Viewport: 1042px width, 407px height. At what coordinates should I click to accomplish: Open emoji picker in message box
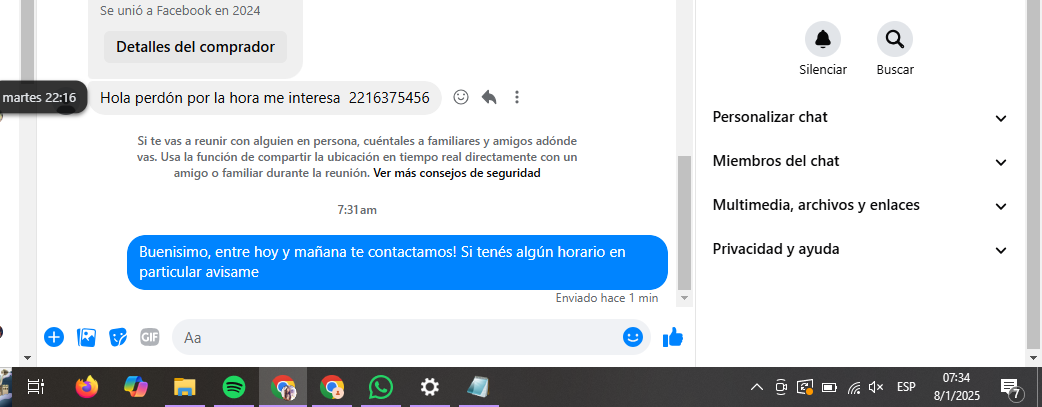pyautogui.click(x=633, y=337)
